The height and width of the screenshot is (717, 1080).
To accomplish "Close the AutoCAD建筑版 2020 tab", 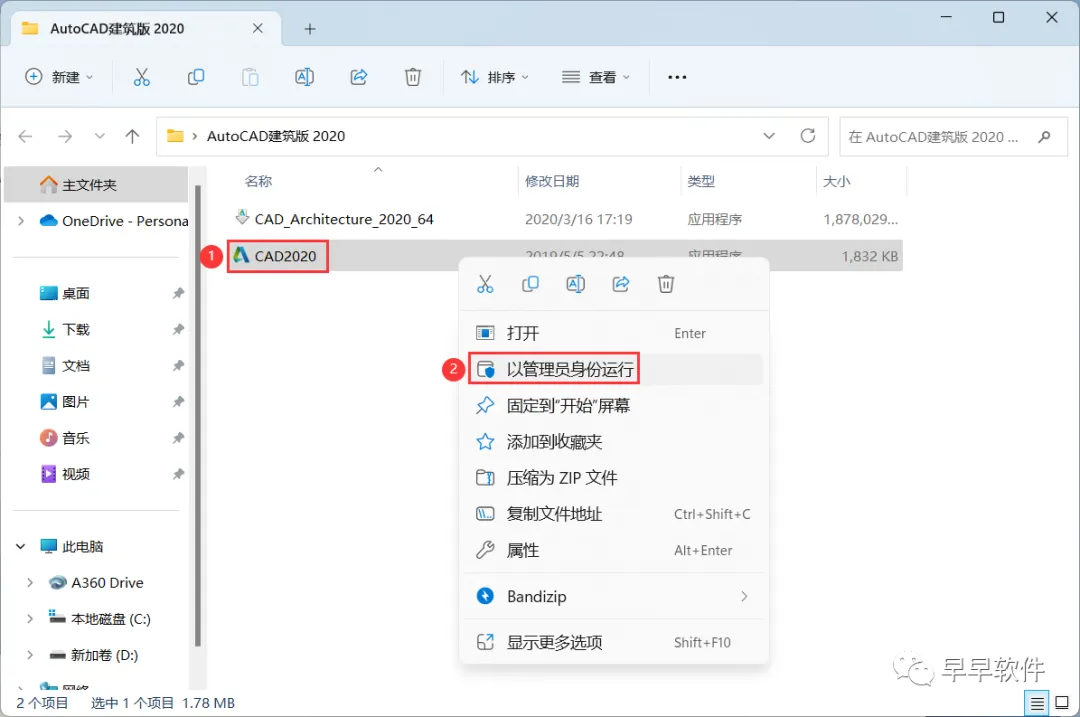I will 258,28.
